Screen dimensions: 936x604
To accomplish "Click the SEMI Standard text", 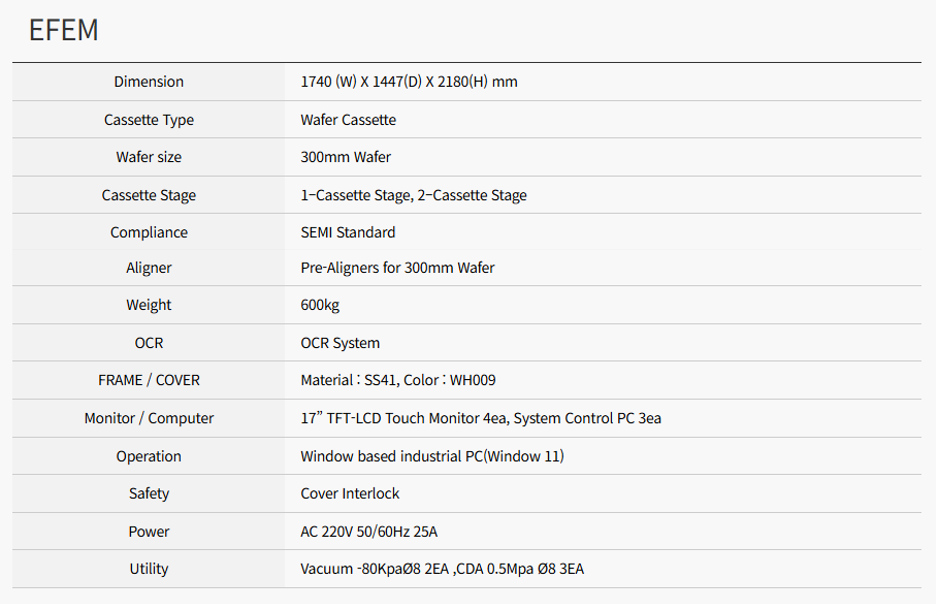I will [348, 232].
